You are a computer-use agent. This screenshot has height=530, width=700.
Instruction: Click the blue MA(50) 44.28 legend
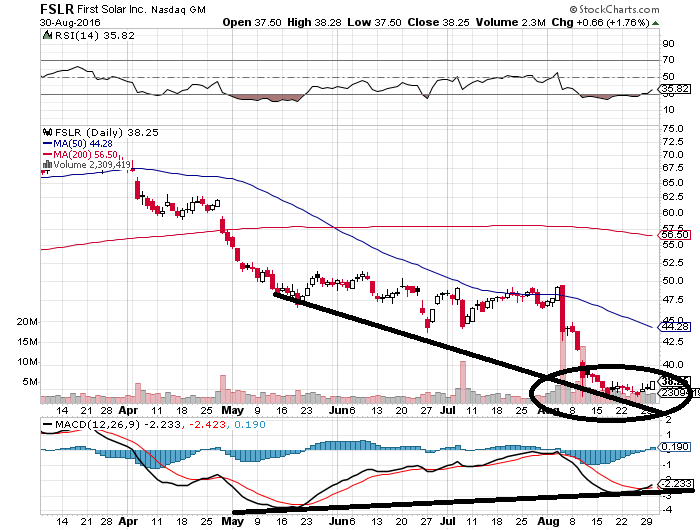pyautogui.click(x=78, y=143)
